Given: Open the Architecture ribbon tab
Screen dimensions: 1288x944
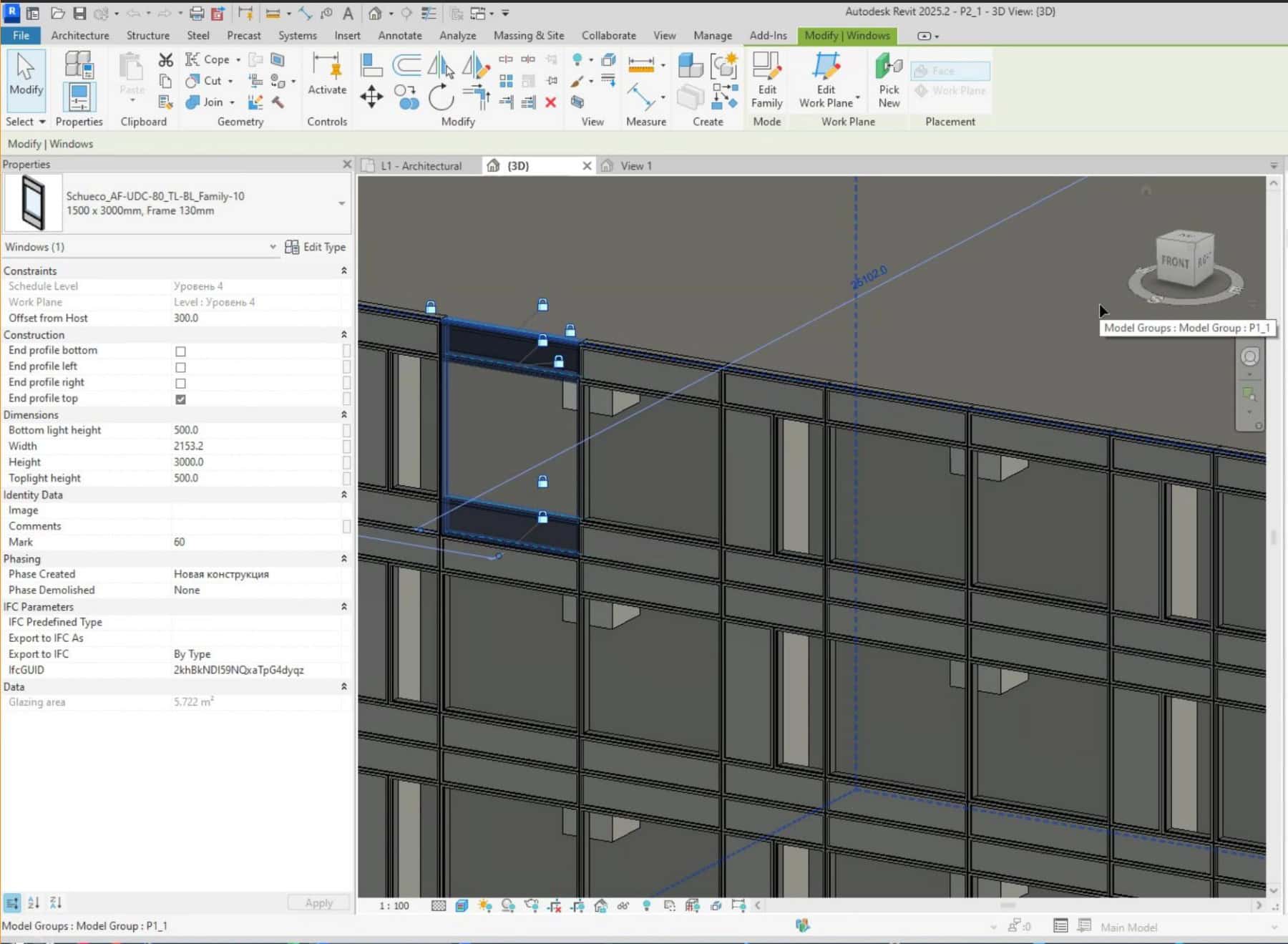Looking at the screenshot, I should pos(80,35).
